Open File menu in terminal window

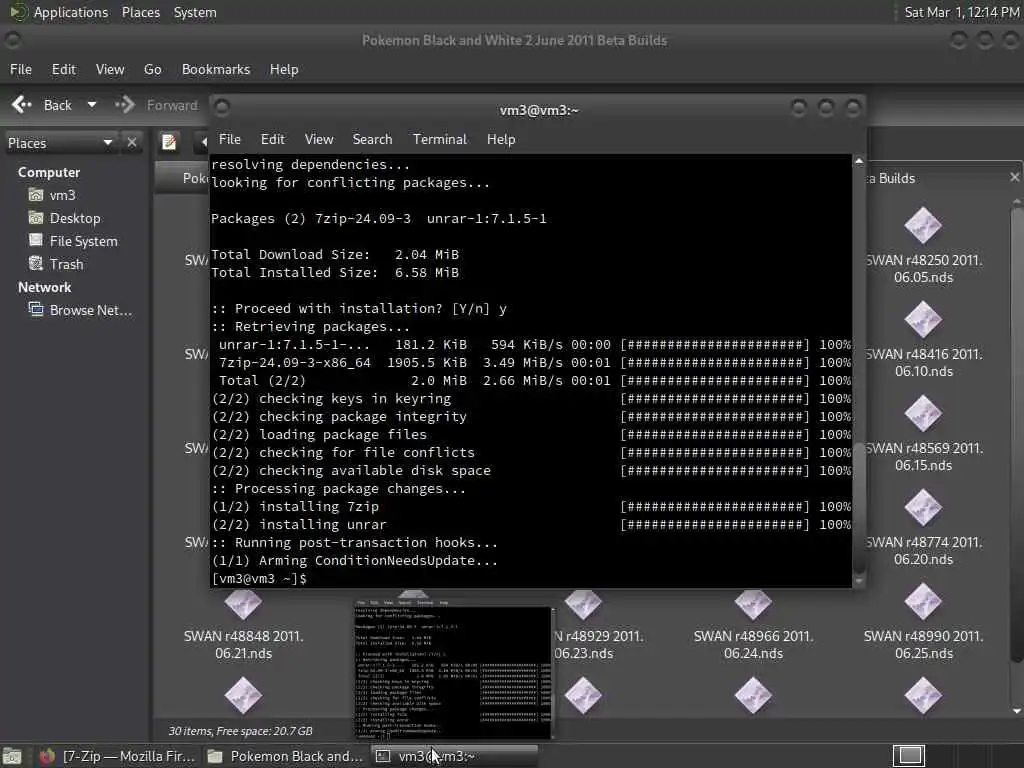click(229, 139)
